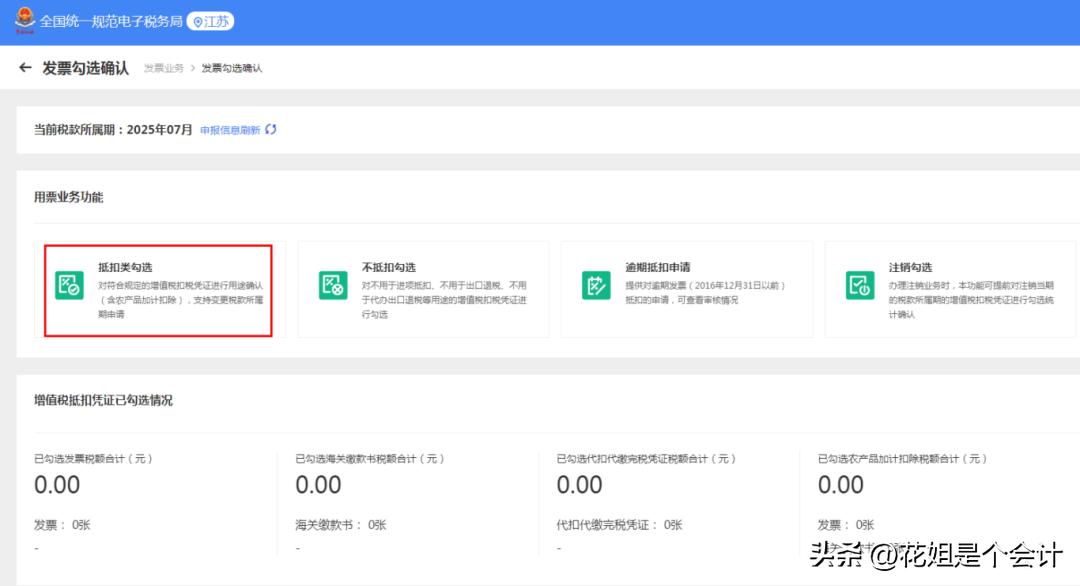Open the 不抵扣勾选 card title
1080x586 pixels.
click(389, 267)
